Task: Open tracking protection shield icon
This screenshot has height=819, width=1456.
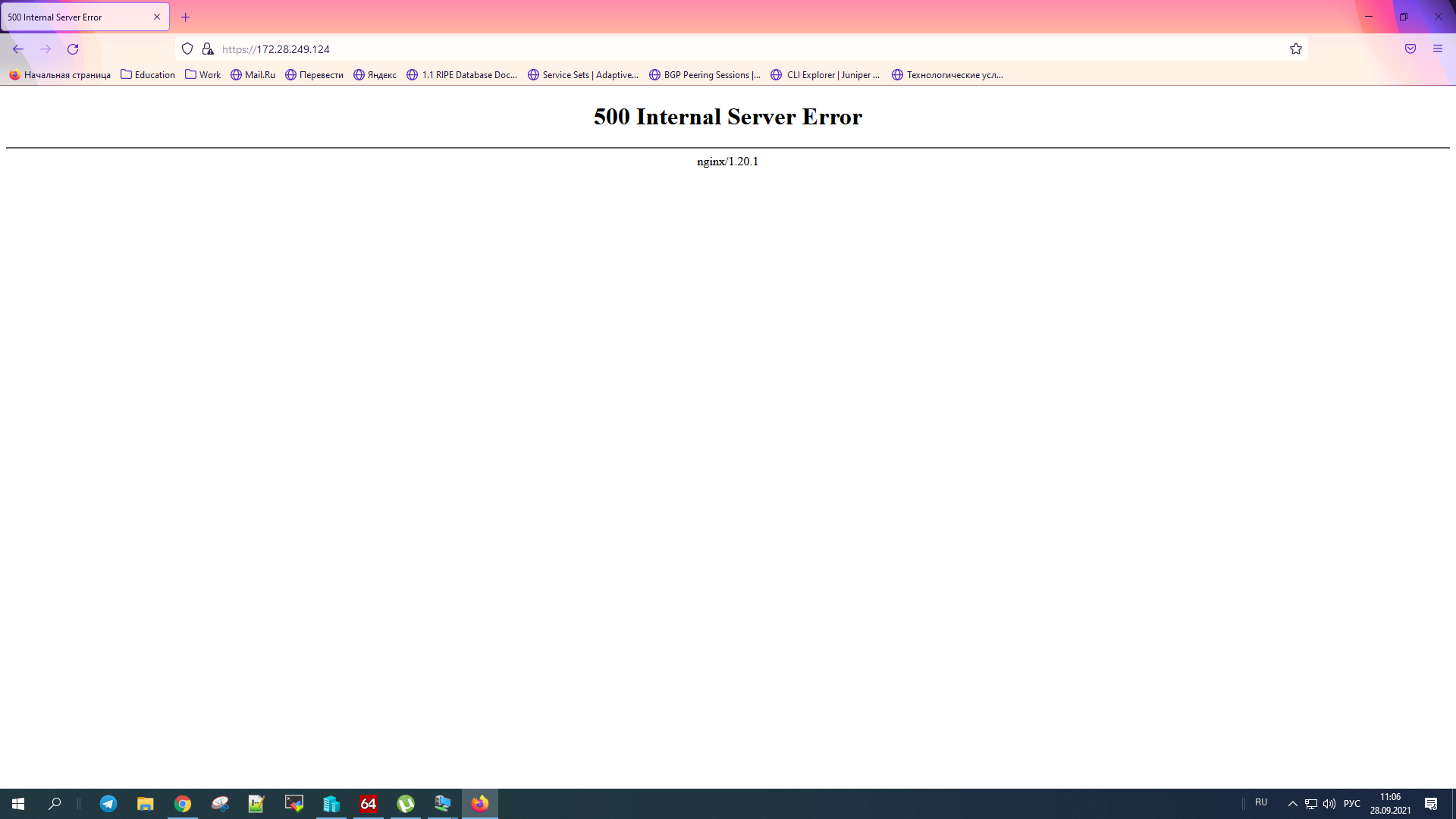Action: click(187, 49)
